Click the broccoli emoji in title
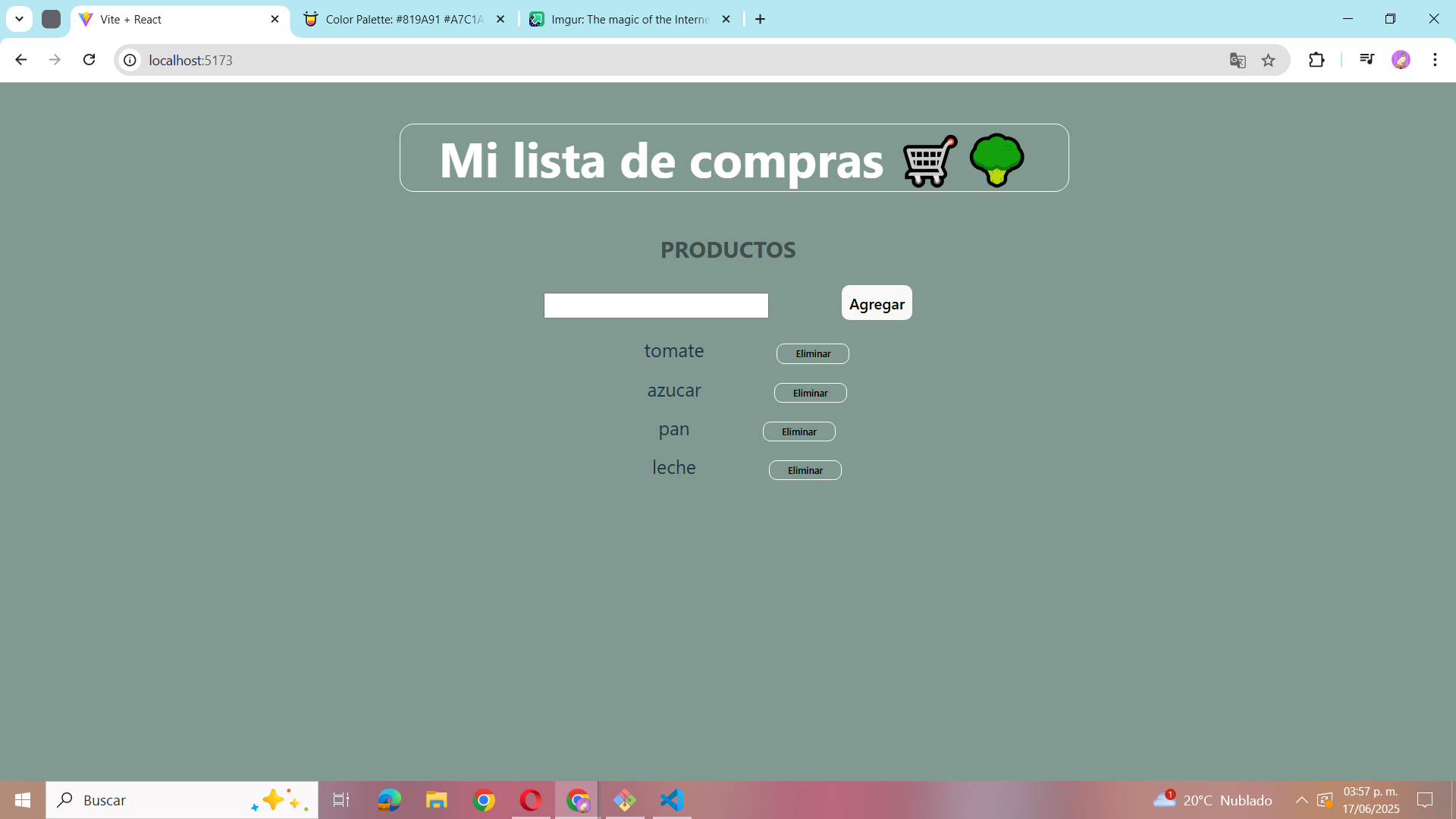1456x819 pixels. click(x=996, y=160)
